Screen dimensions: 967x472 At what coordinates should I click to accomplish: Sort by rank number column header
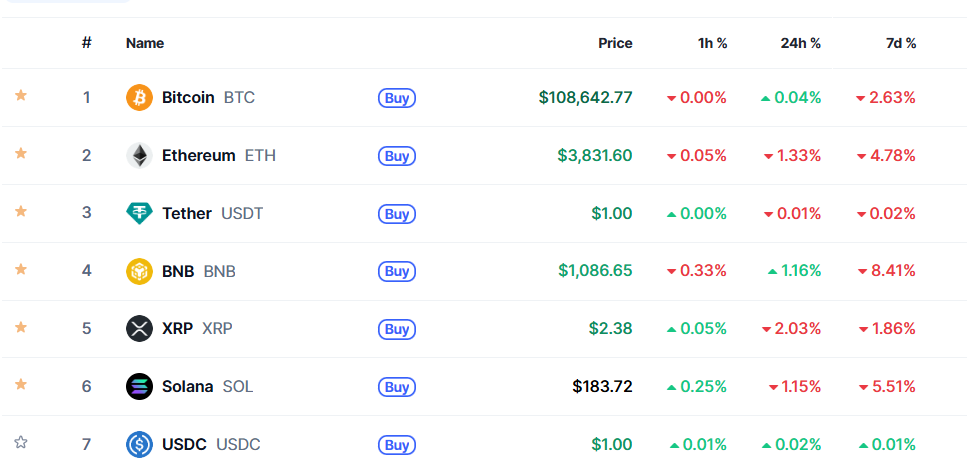(87, 43)
